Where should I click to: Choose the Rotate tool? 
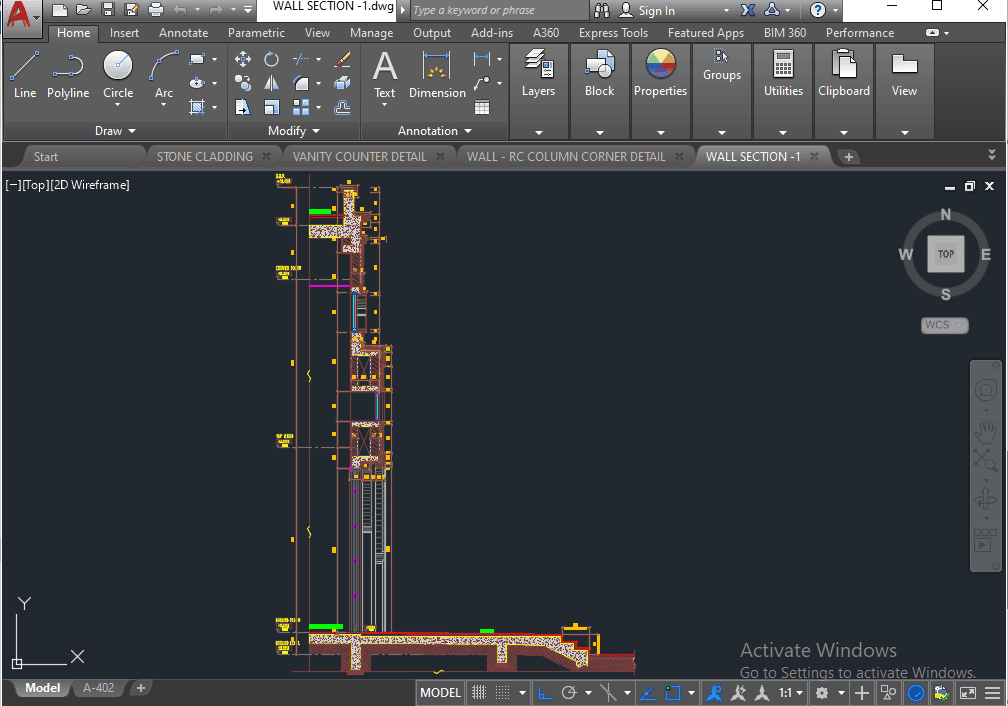[x=271, y=59]
